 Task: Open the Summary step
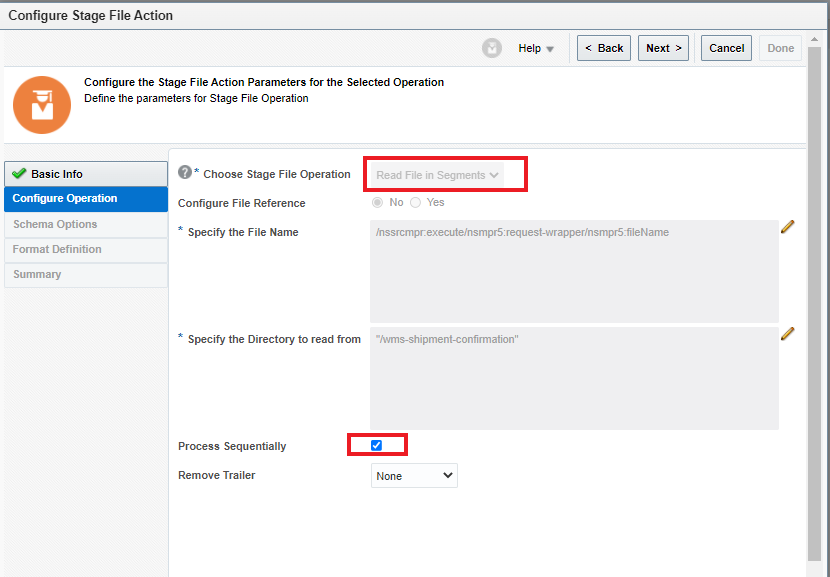click(86, 274)
